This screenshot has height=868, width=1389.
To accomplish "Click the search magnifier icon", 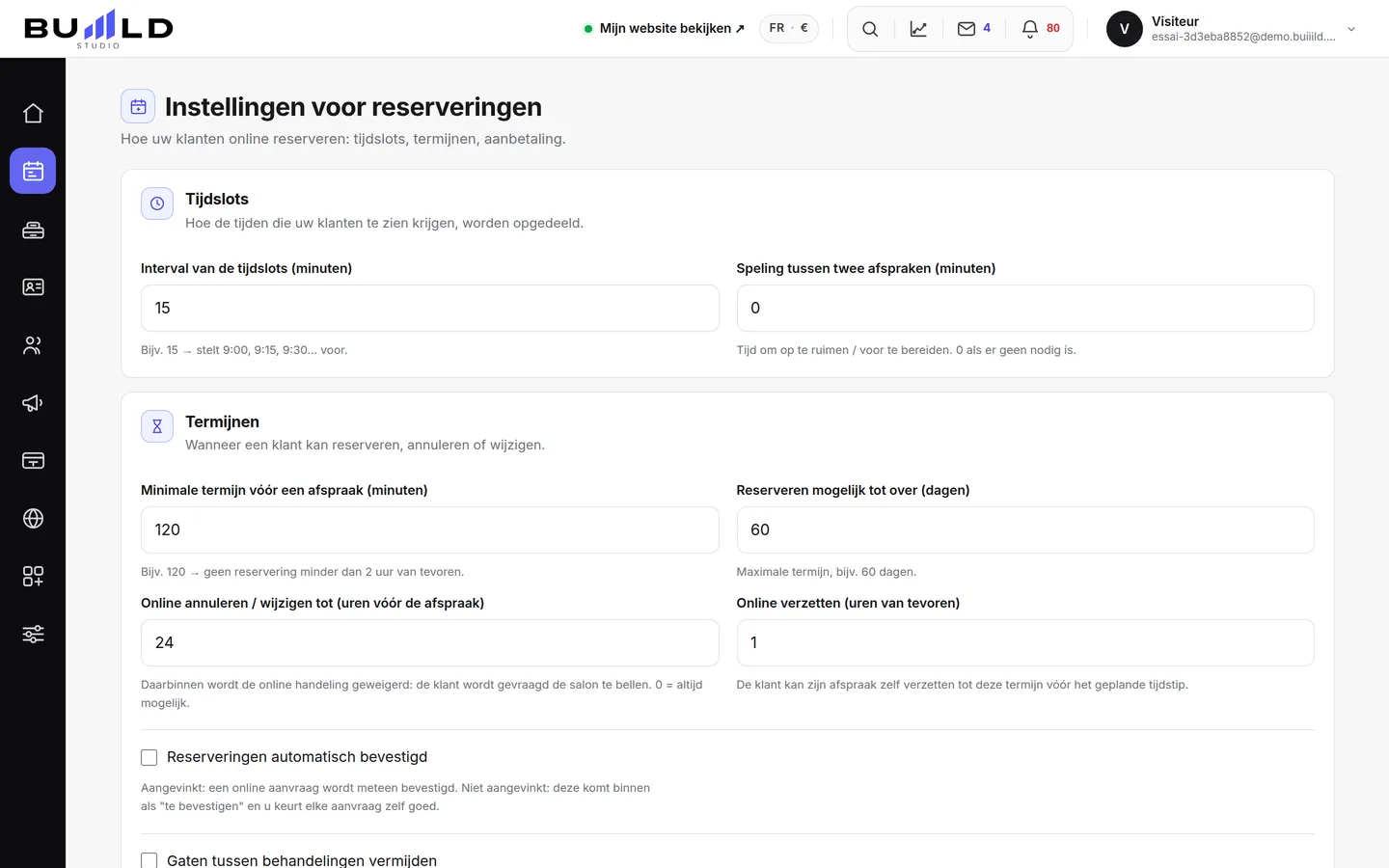I will [x=870, y=29].
